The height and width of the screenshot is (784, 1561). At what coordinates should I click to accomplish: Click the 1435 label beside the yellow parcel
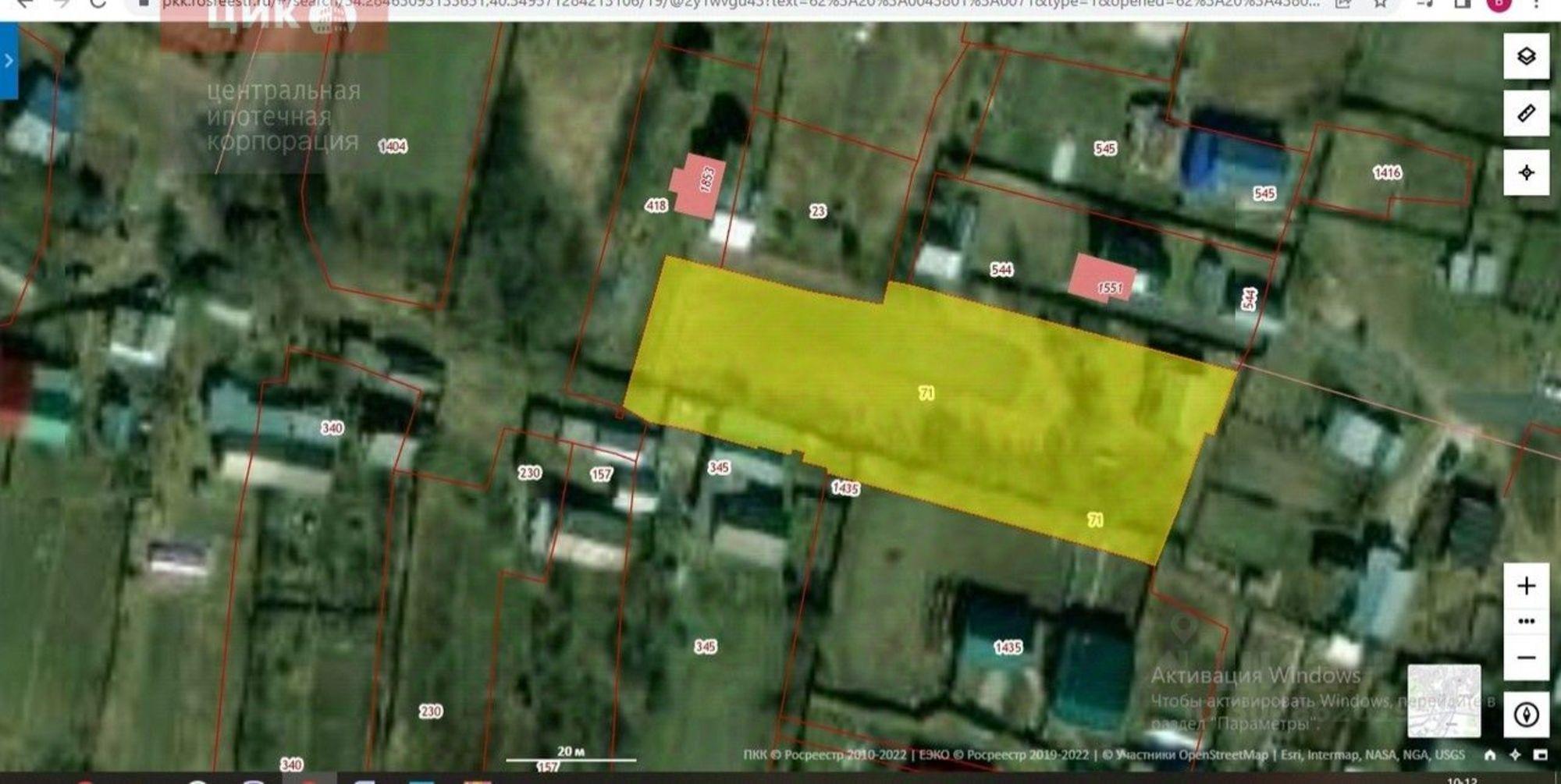(x=845, y=488)
